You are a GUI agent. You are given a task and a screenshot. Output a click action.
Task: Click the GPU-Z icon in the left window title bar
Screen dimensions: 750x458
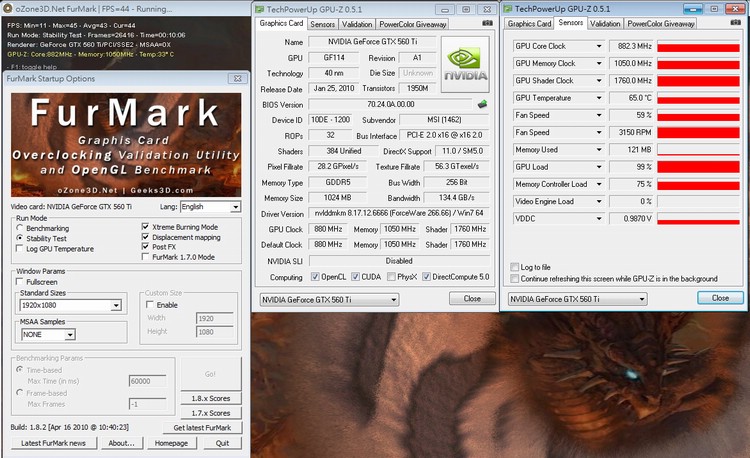pos(259,9)
